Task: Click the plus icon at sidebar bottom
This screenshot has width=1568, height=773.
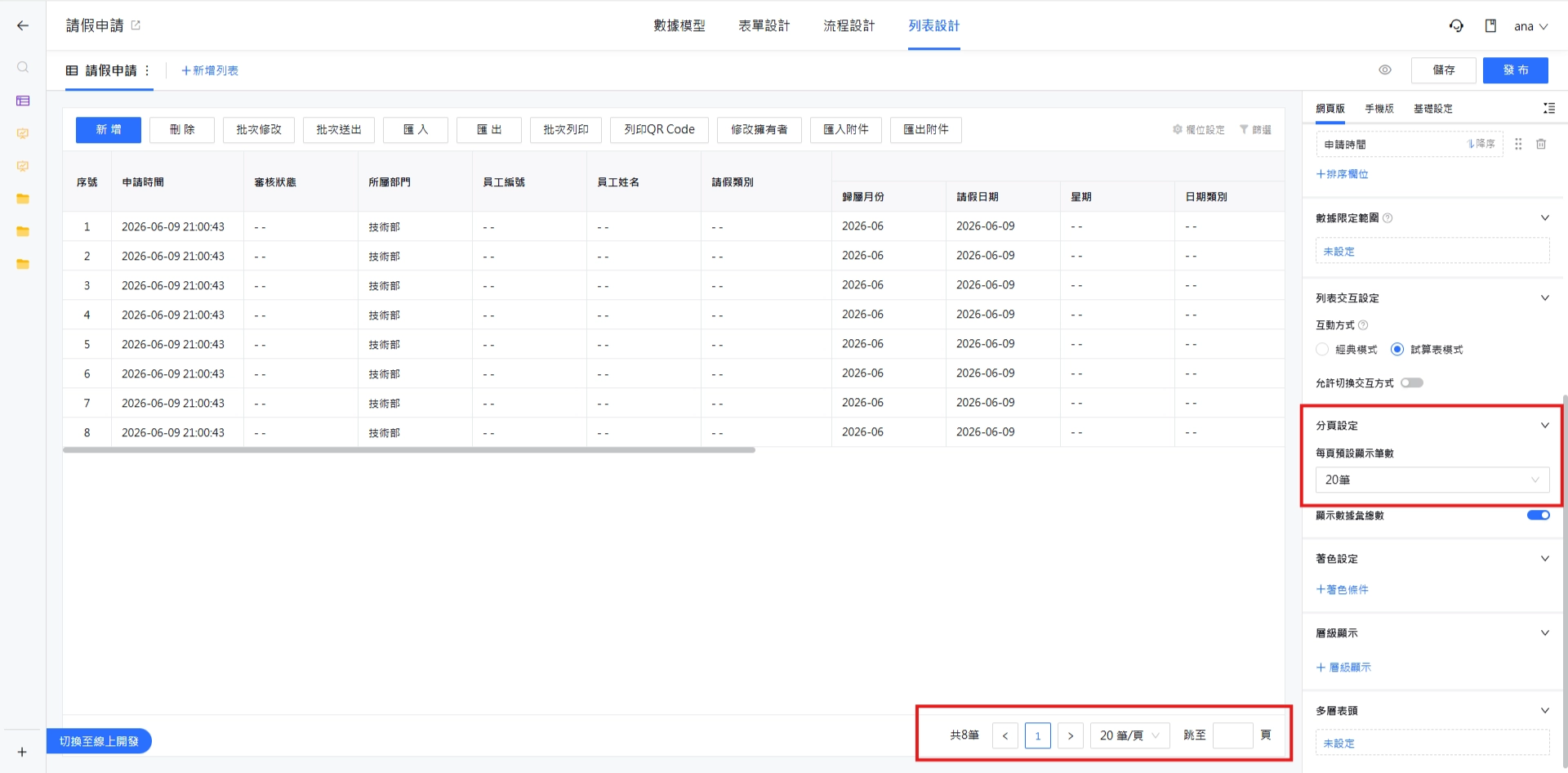Action: tap(22, 752)
